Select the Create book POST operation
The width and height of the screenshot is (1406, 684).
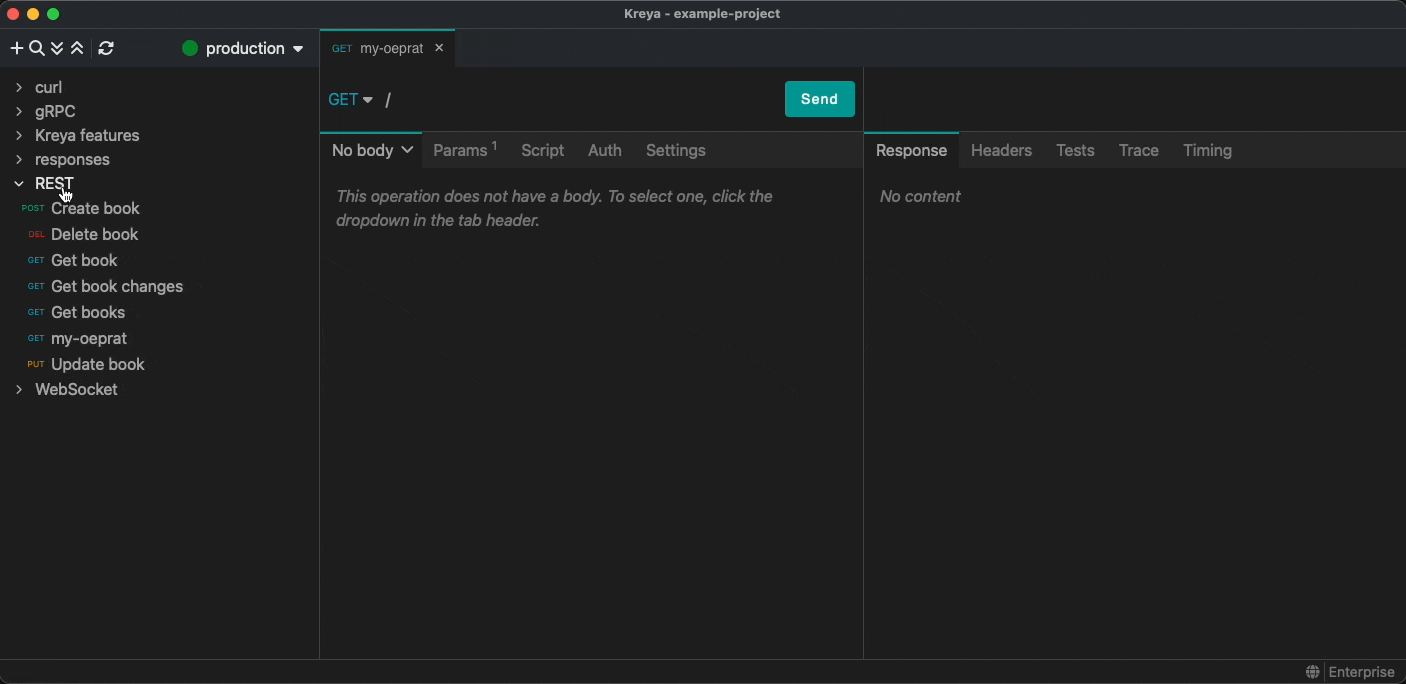click(x=95, y=208)
